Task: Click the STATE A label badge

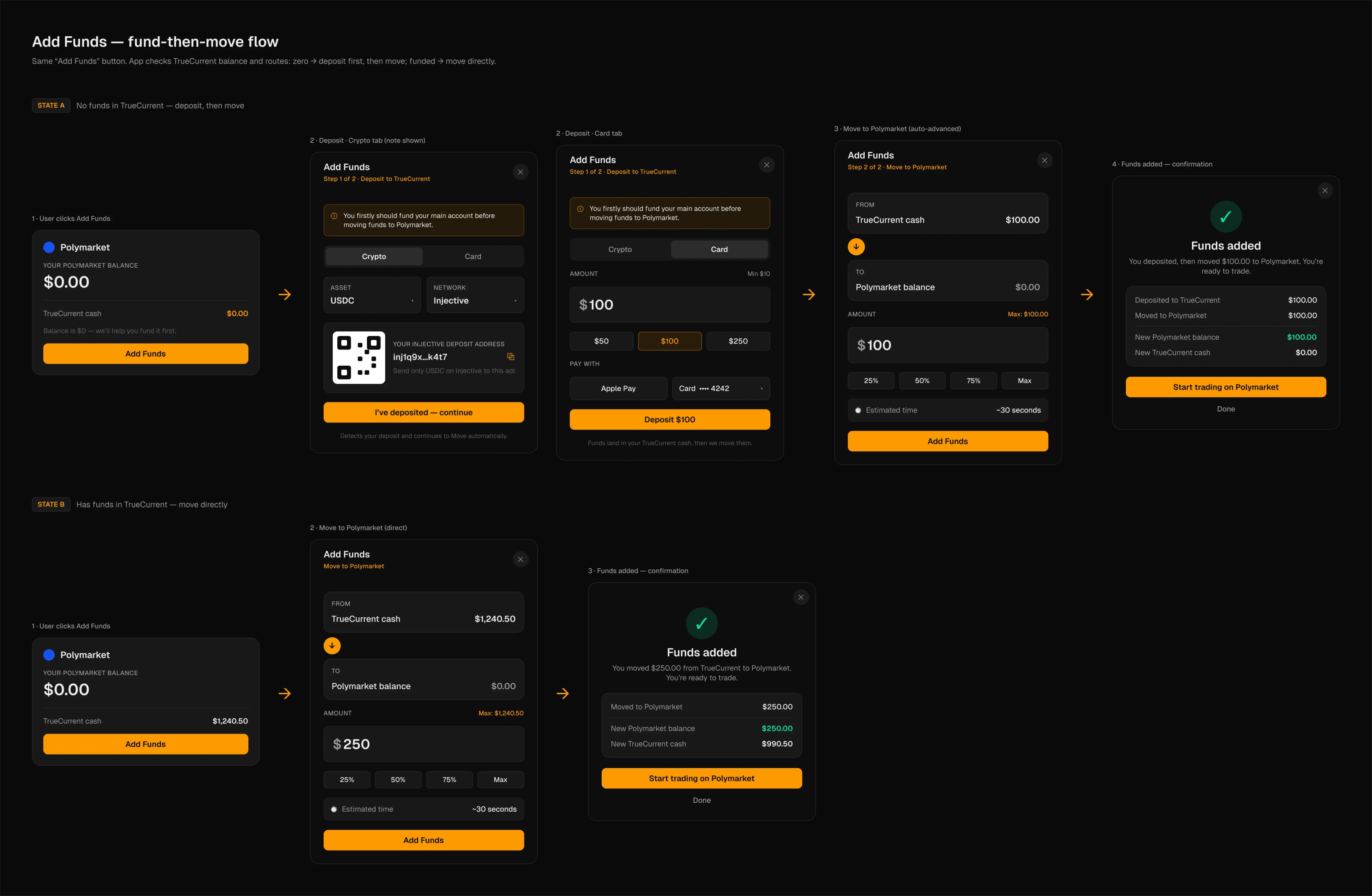Action: coord(51,105)
